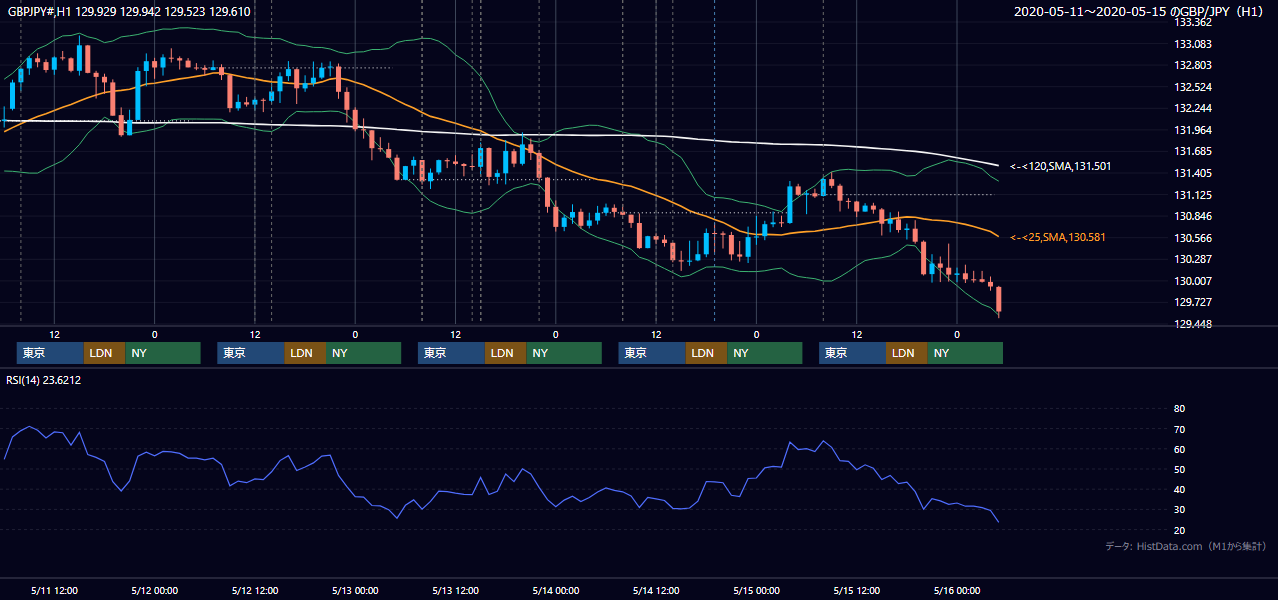Click the HistData.com data credit text

click(x=1185, y=546)
